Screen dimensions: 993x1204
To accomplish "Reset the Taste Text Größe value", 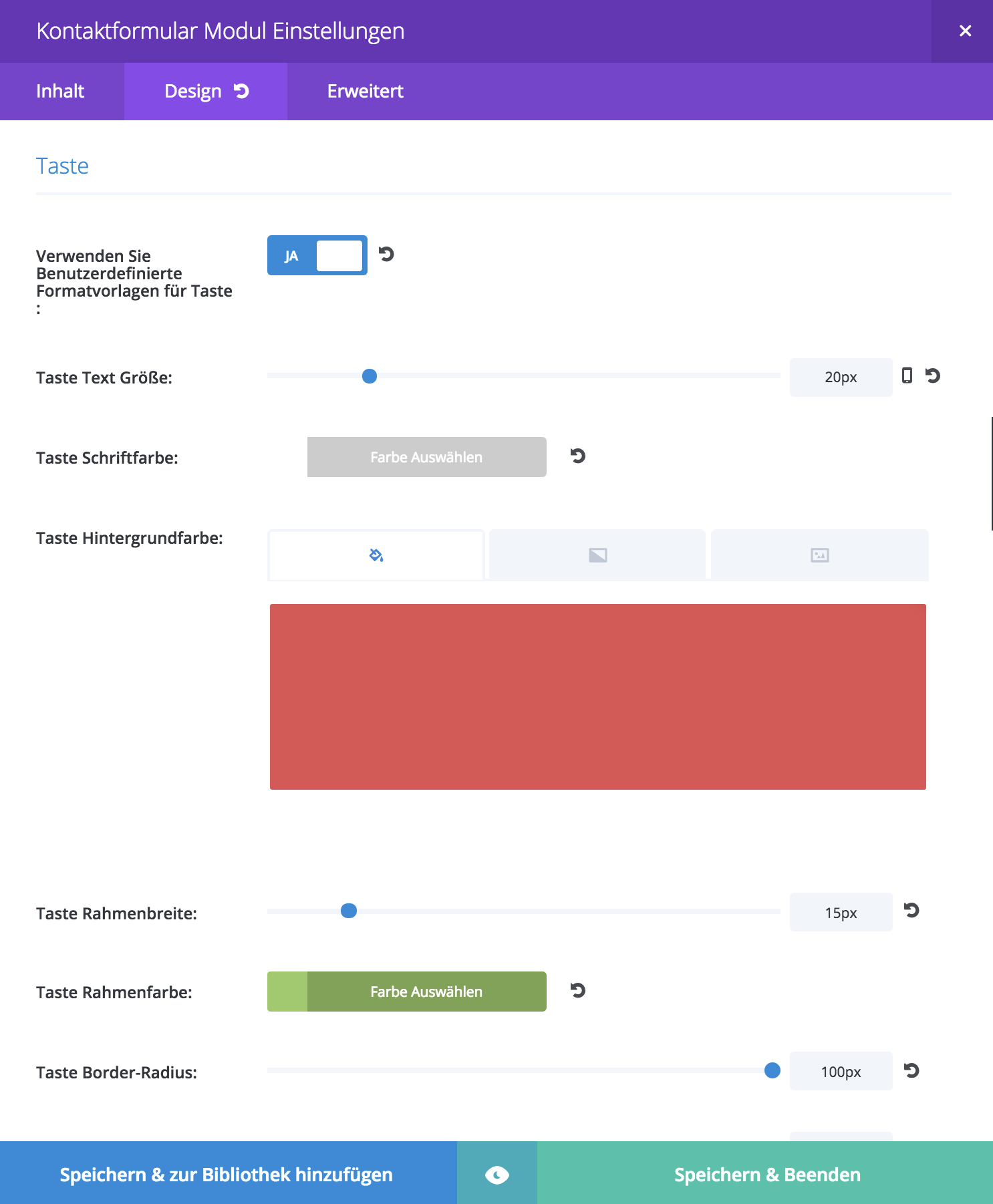I will pos(933,376).
